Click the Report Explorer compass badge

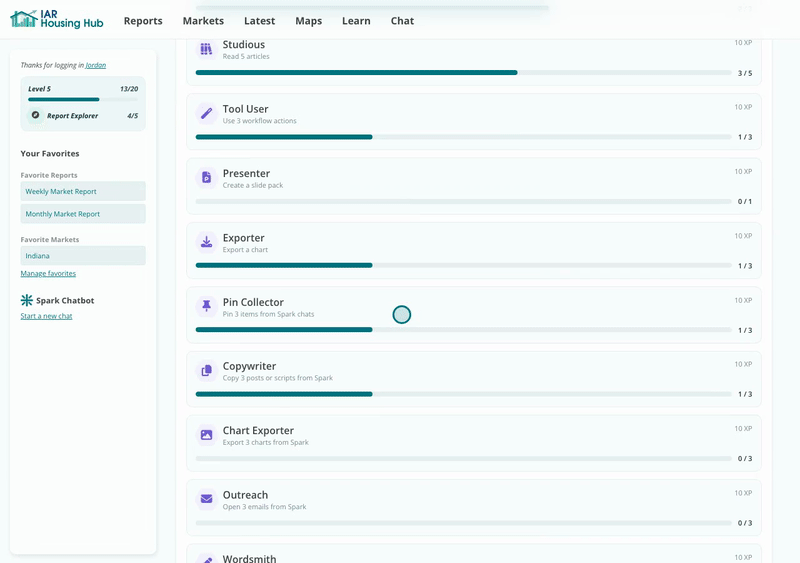click(35, 115)
